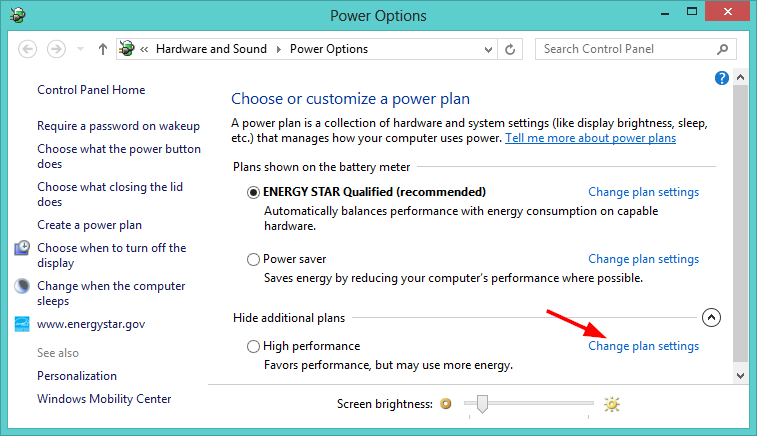The height and width of the screenshot is (436, 757).
Task: Click the sun icon for maximum brightness
Action: coord(612,404)
